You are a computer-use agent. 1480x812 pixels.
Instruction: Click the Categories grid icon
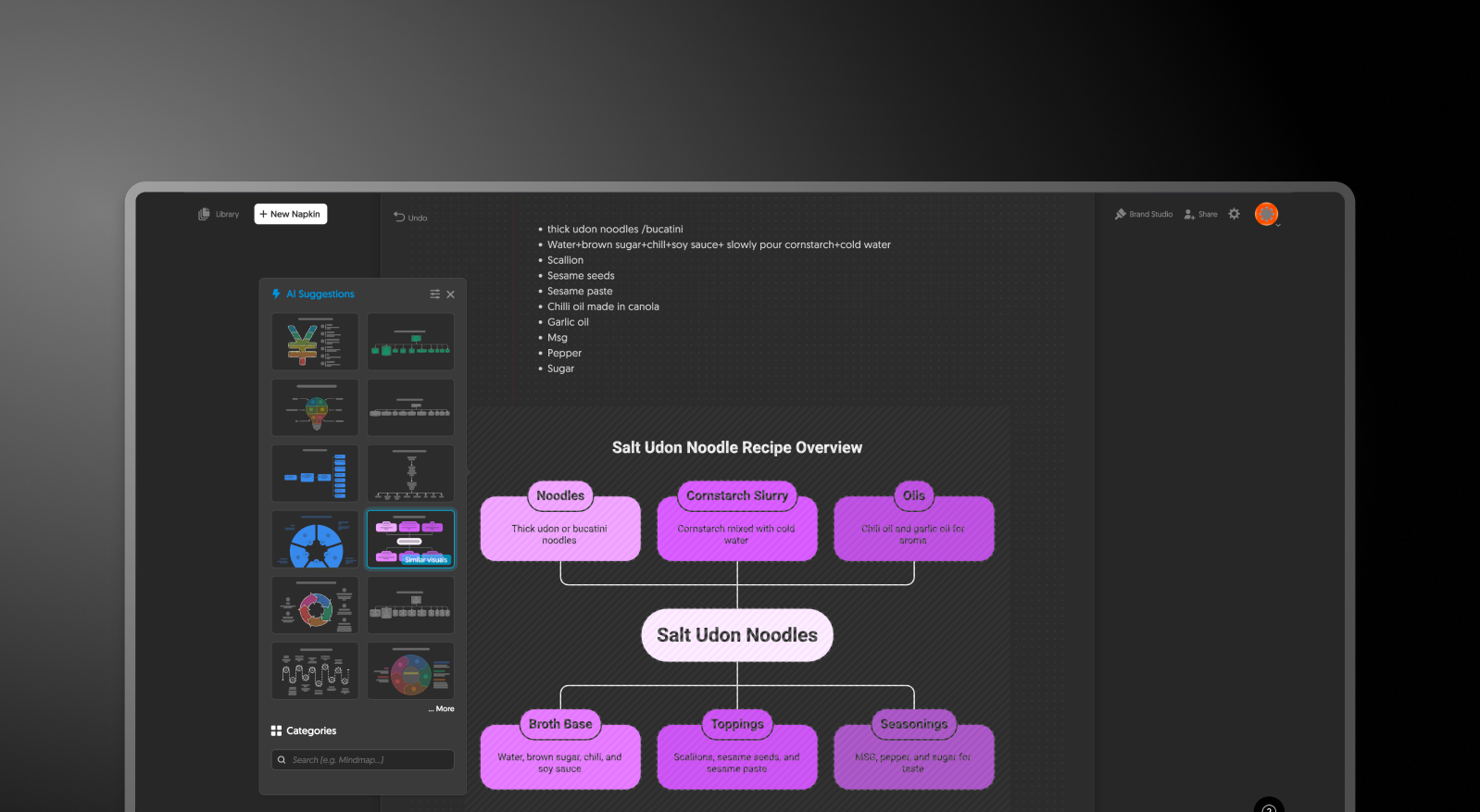(x=276, y=731)
